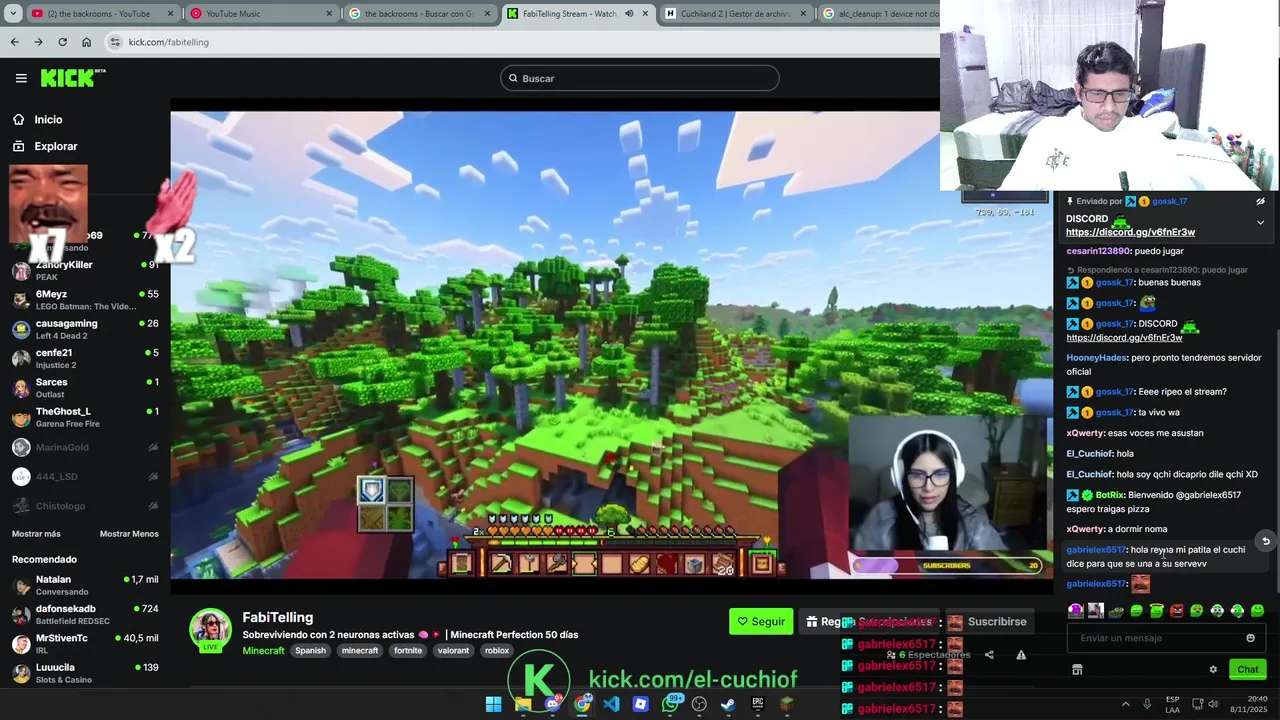
Task: Open recommended channel Natalan
Action: 85,585
